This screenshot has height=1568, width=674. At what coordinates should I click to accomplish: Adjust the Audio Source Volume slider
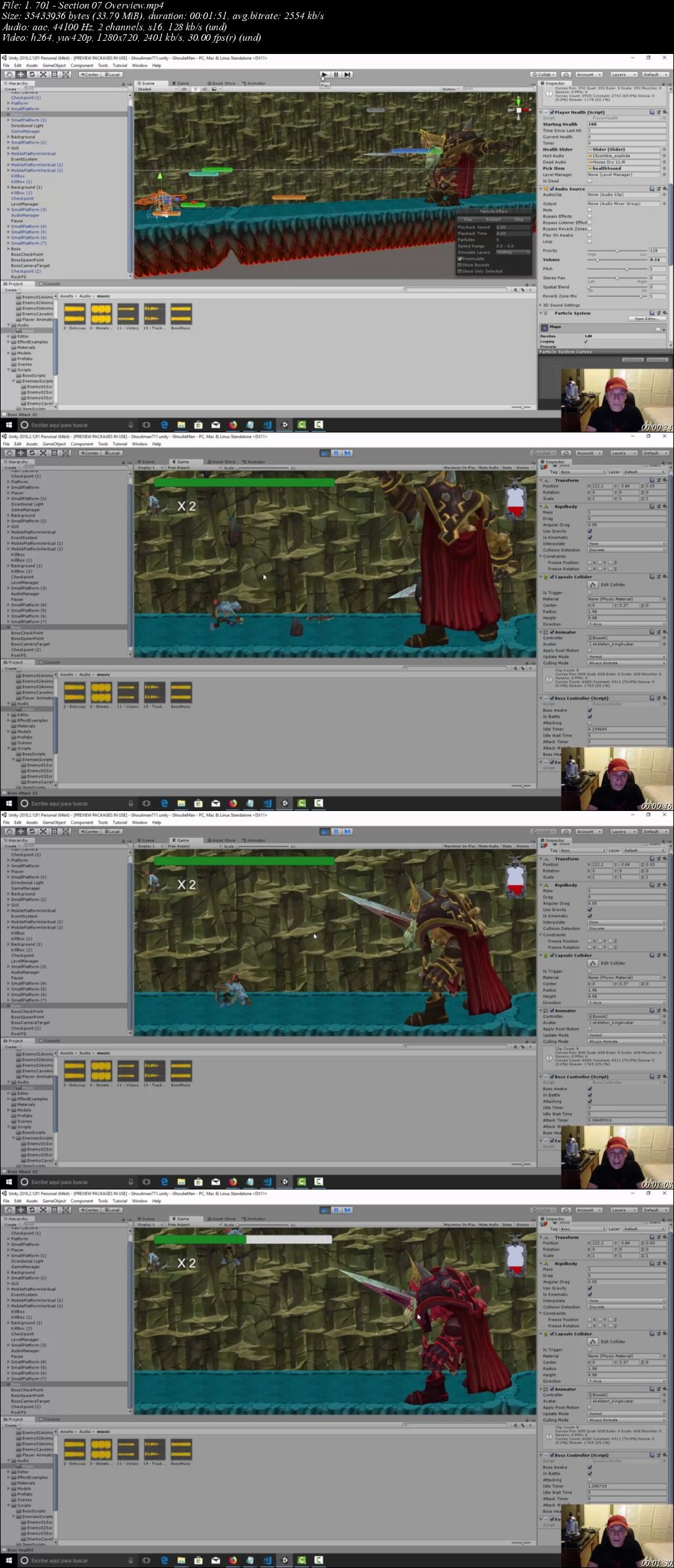[x=617, y=260]
